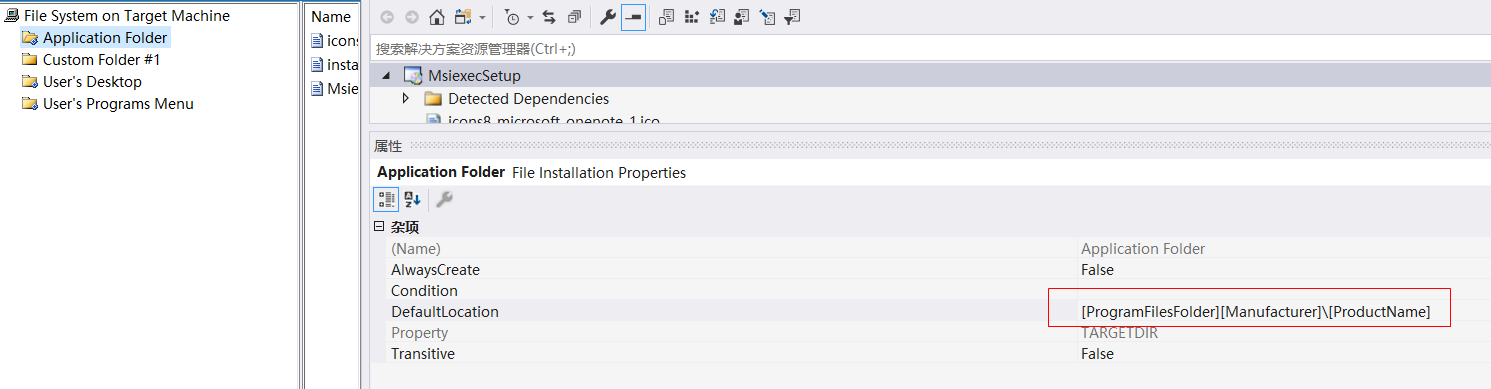Sort properties alphabetically
This screenshot has height=389, width=1491.
pyautogui.click(x=411, y=199)
